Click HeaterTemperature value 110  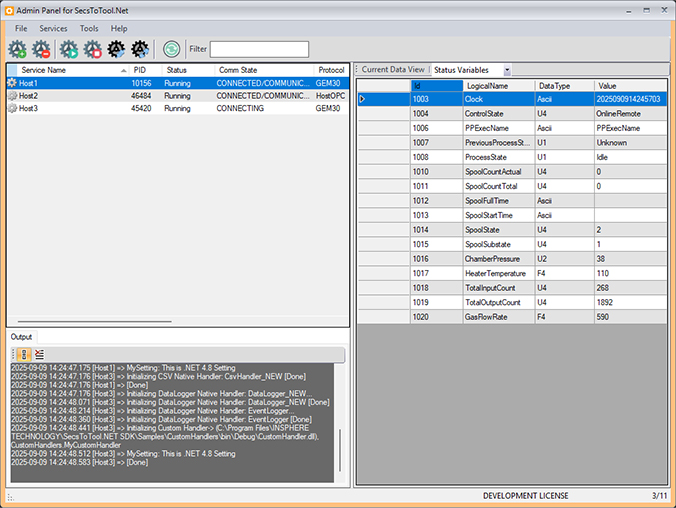[x=630, y=273]
